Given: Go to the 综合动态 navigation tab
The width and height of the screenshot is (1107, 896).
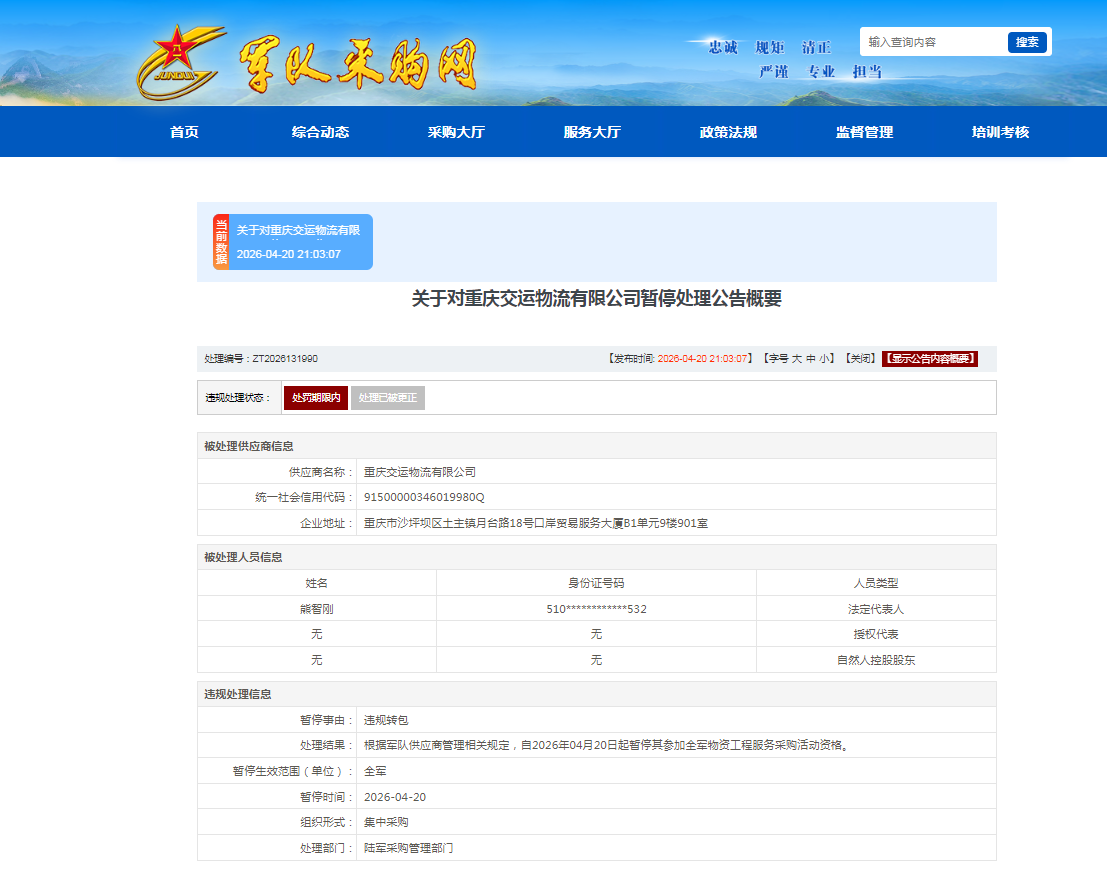Looking at the screenshot, I should tap(320, 132).
